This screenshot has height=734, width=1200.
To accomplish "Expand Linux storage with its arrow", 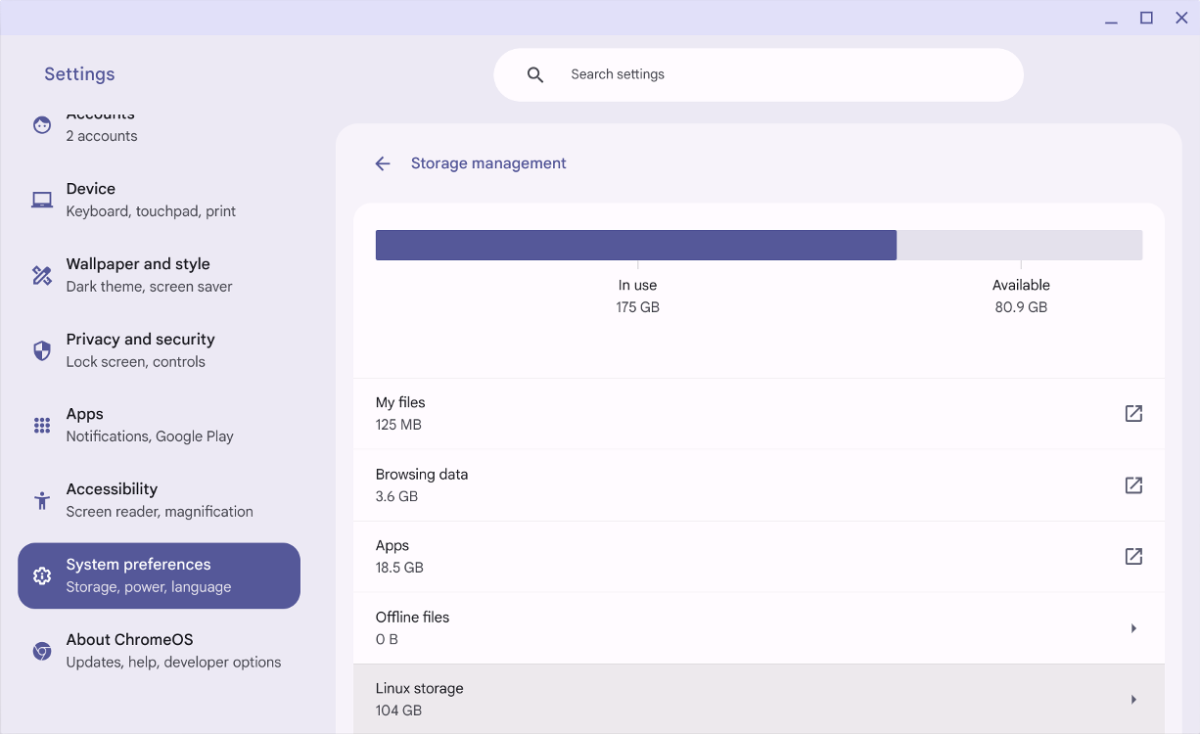I will pyautogui.click(x=1133, y=699).
